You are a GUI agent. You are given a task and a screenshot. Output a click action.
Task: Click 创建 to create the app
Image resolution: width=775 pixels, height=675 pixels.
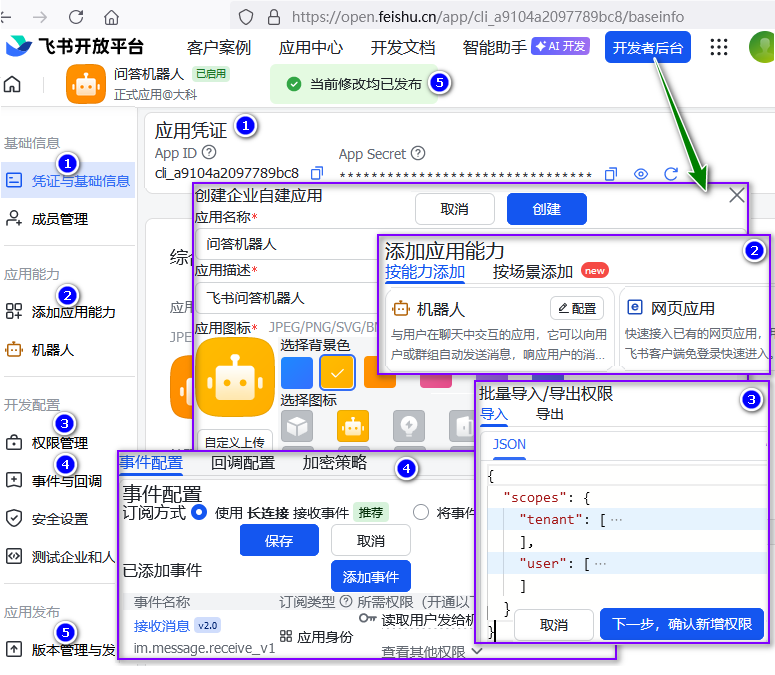tap(547, 209)
